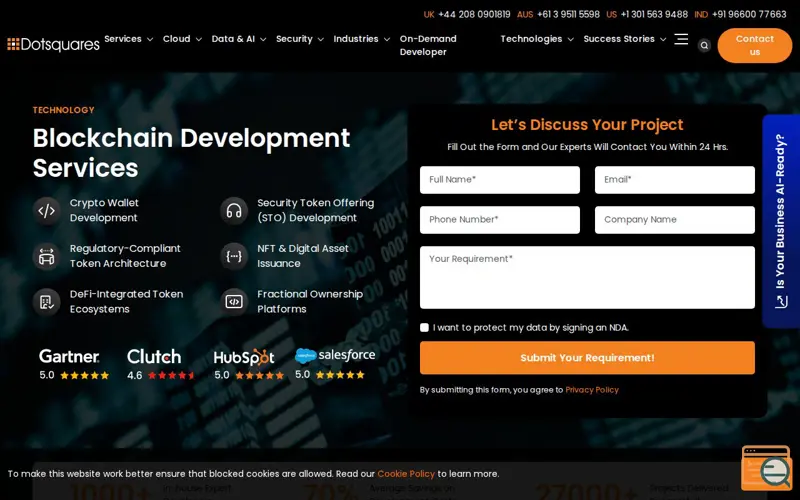Focus the Your Requirement text area
The image size is (800, 500).
pyautogui.click(x=587, y=278)
